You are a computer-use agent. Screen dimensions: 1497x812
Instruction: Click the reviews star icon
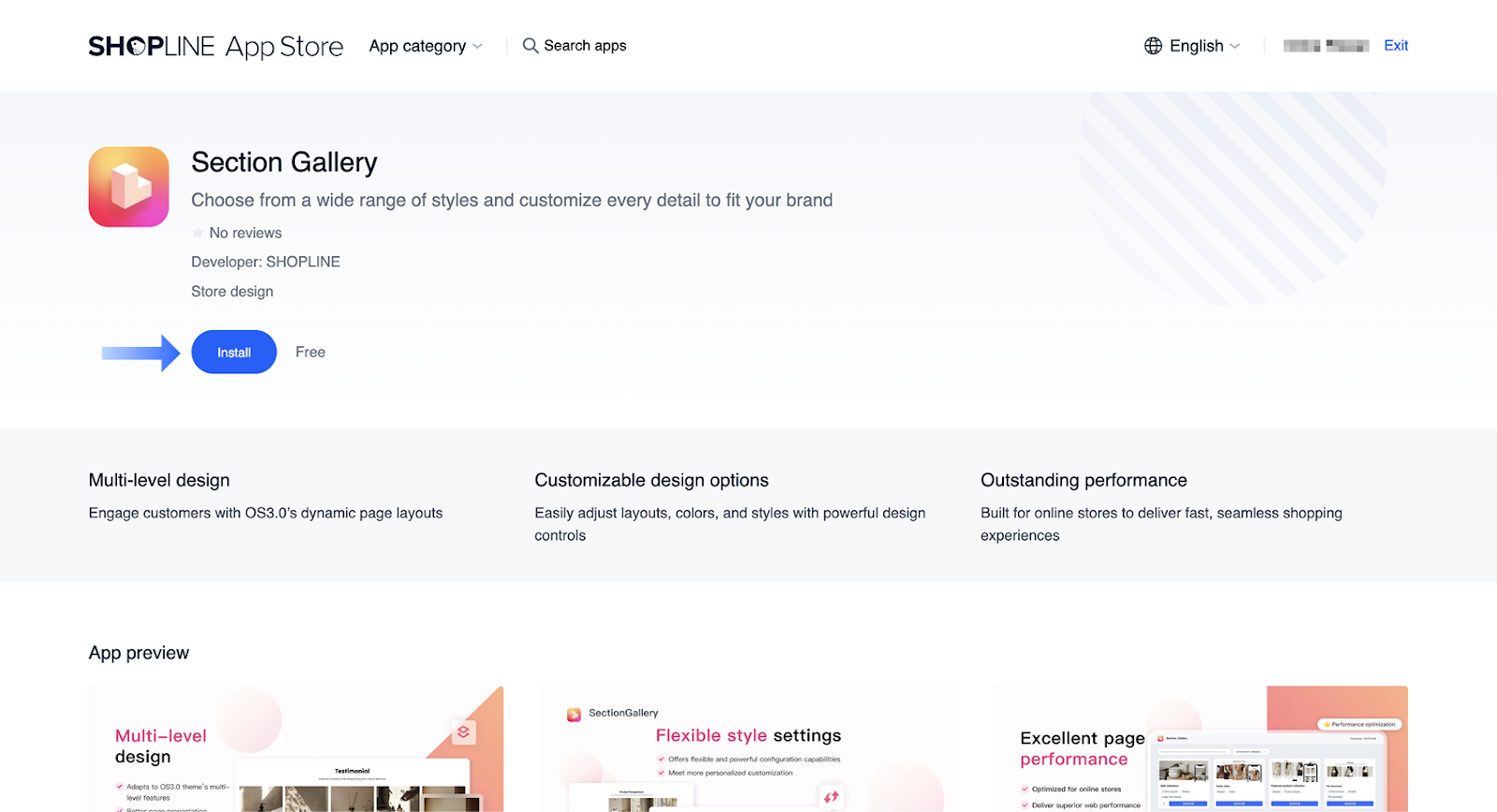pyautogui.click(x=197, y=232)
